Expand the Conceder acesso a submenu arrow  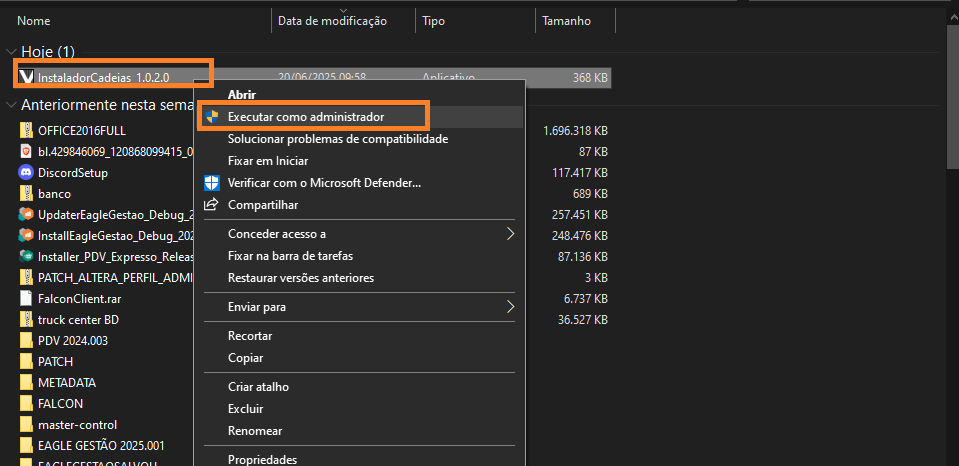click(x=510, y=234)
